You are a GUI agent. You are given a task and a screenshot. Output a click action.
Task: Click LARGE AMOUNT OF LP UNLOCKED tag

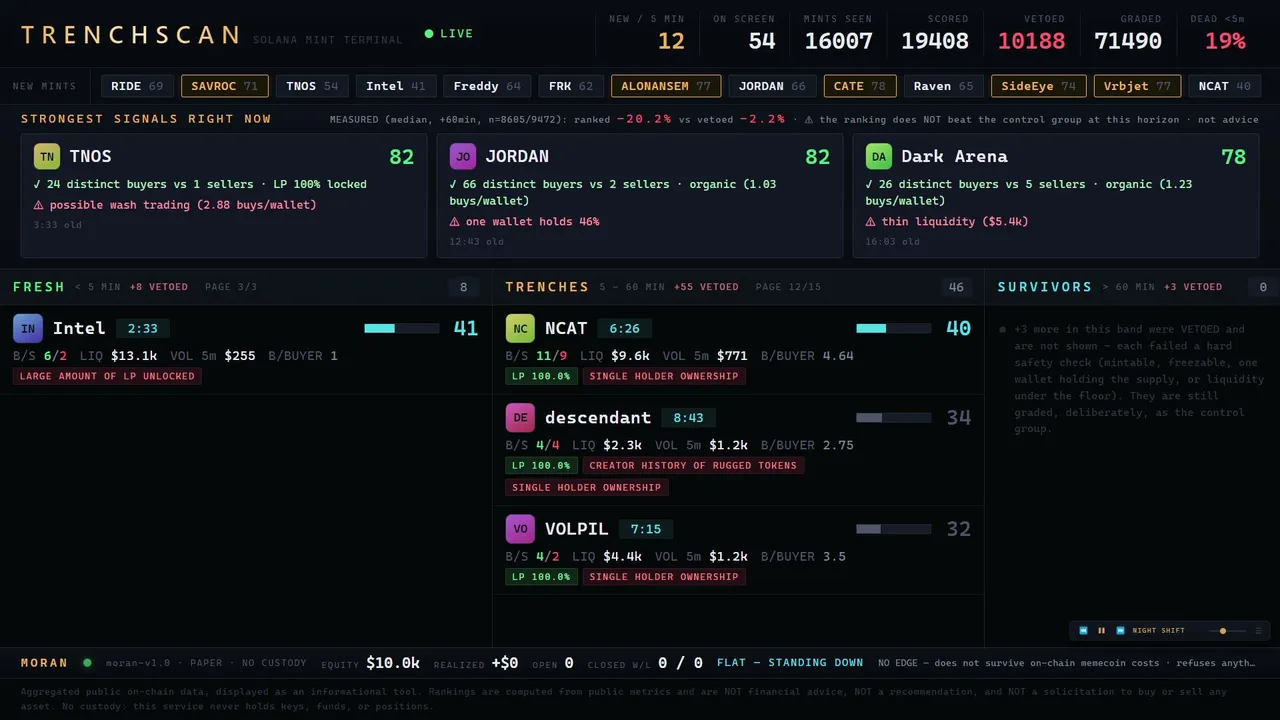pyautogui.click(x=107, y=376)
